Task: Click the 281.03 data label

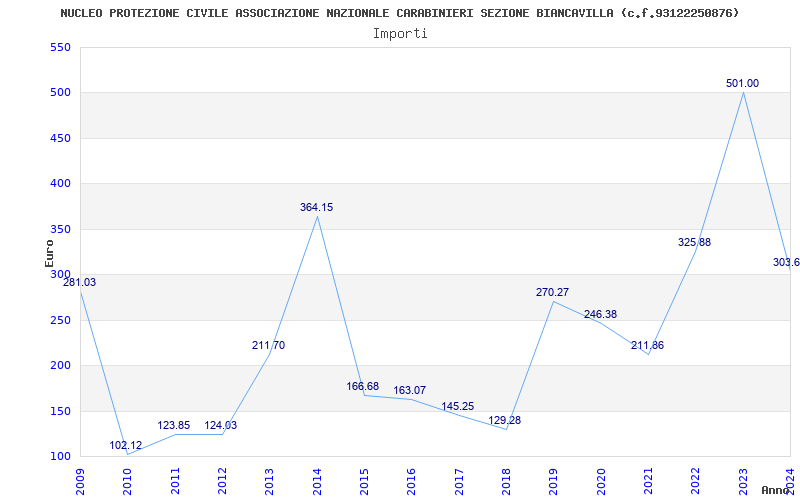Action: (x=80, y=283)
